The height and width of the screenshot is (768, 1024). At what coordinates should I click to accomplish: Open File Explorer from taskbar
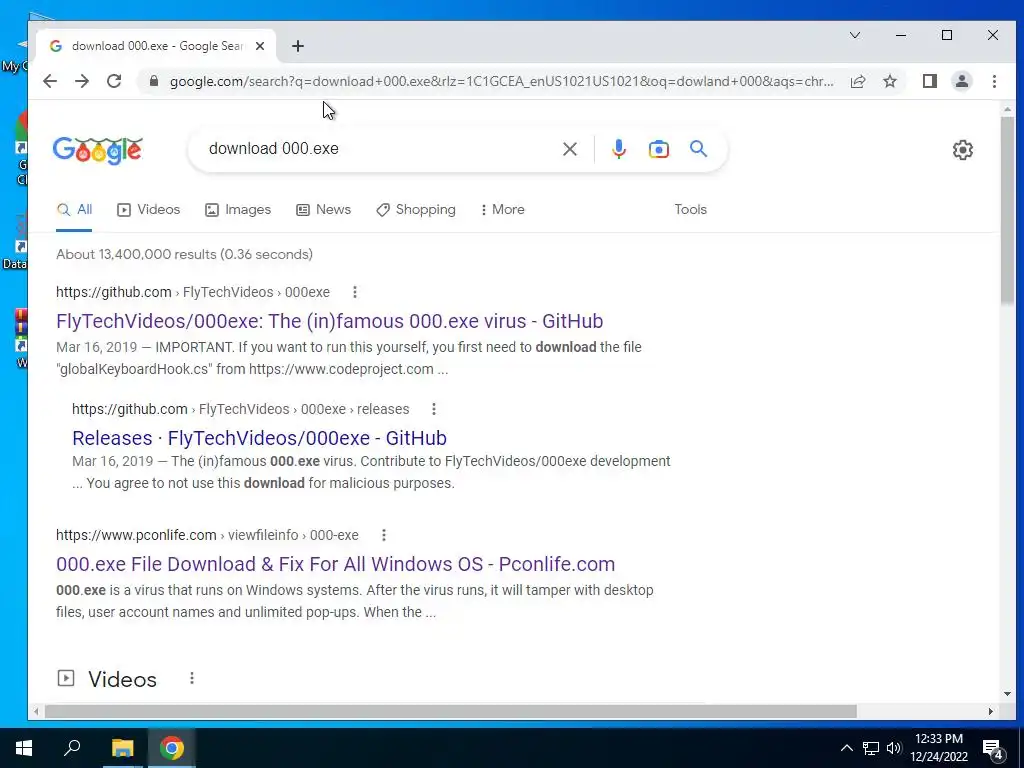click(x=122, y=748)
